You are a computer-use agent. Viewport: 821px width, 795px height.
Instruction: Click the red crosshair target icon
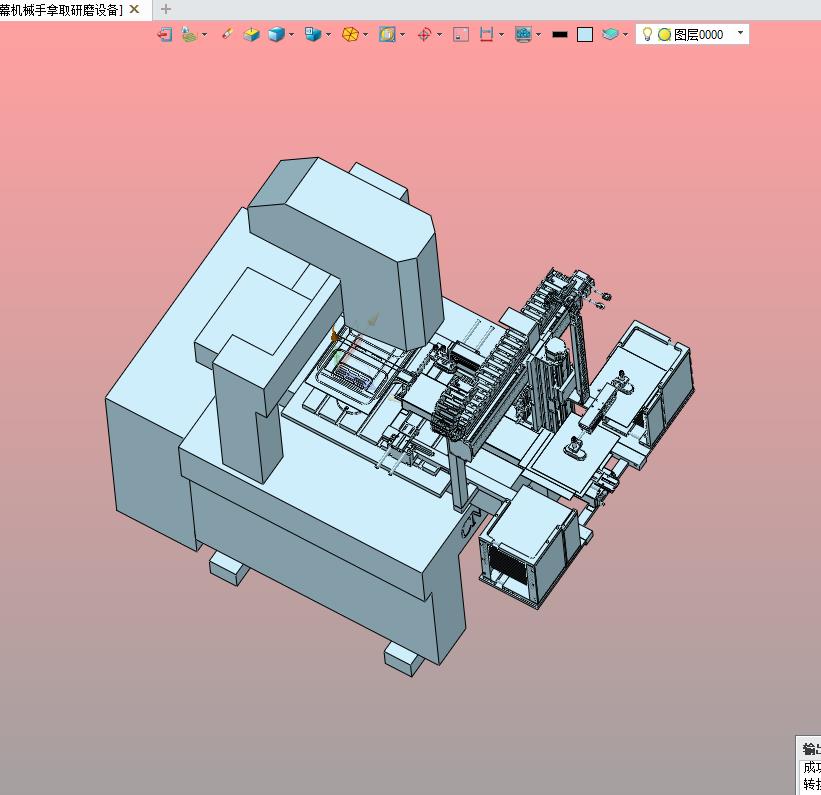[424, 35]
